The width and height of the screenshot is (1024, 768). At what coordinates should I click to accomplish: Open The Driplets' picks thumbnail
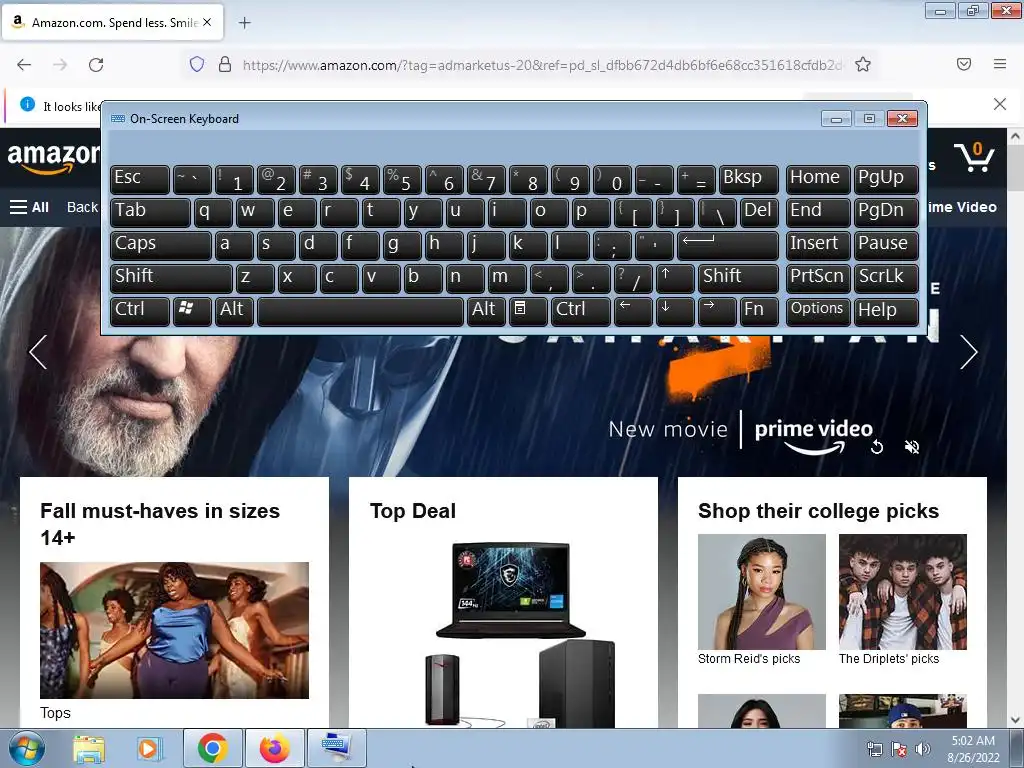click(903, 592)
